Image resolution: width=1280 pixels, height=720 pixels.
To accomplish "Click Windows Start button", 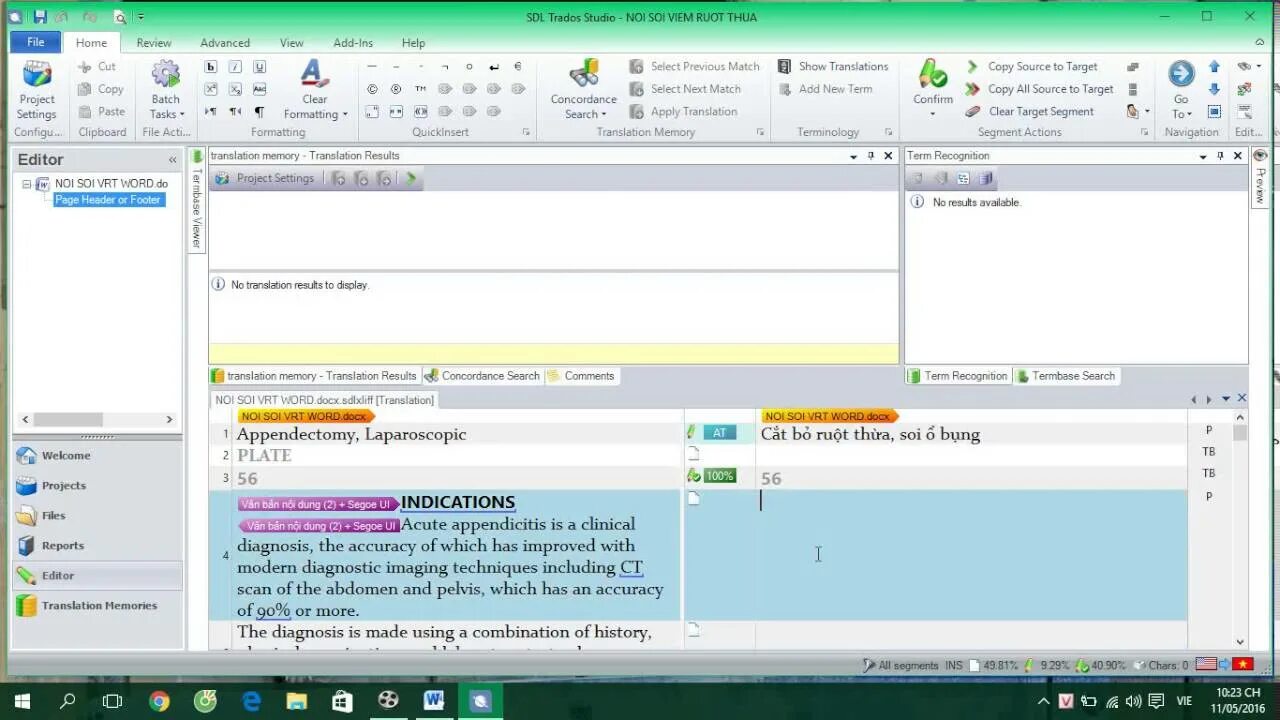I will pos(22,701).
